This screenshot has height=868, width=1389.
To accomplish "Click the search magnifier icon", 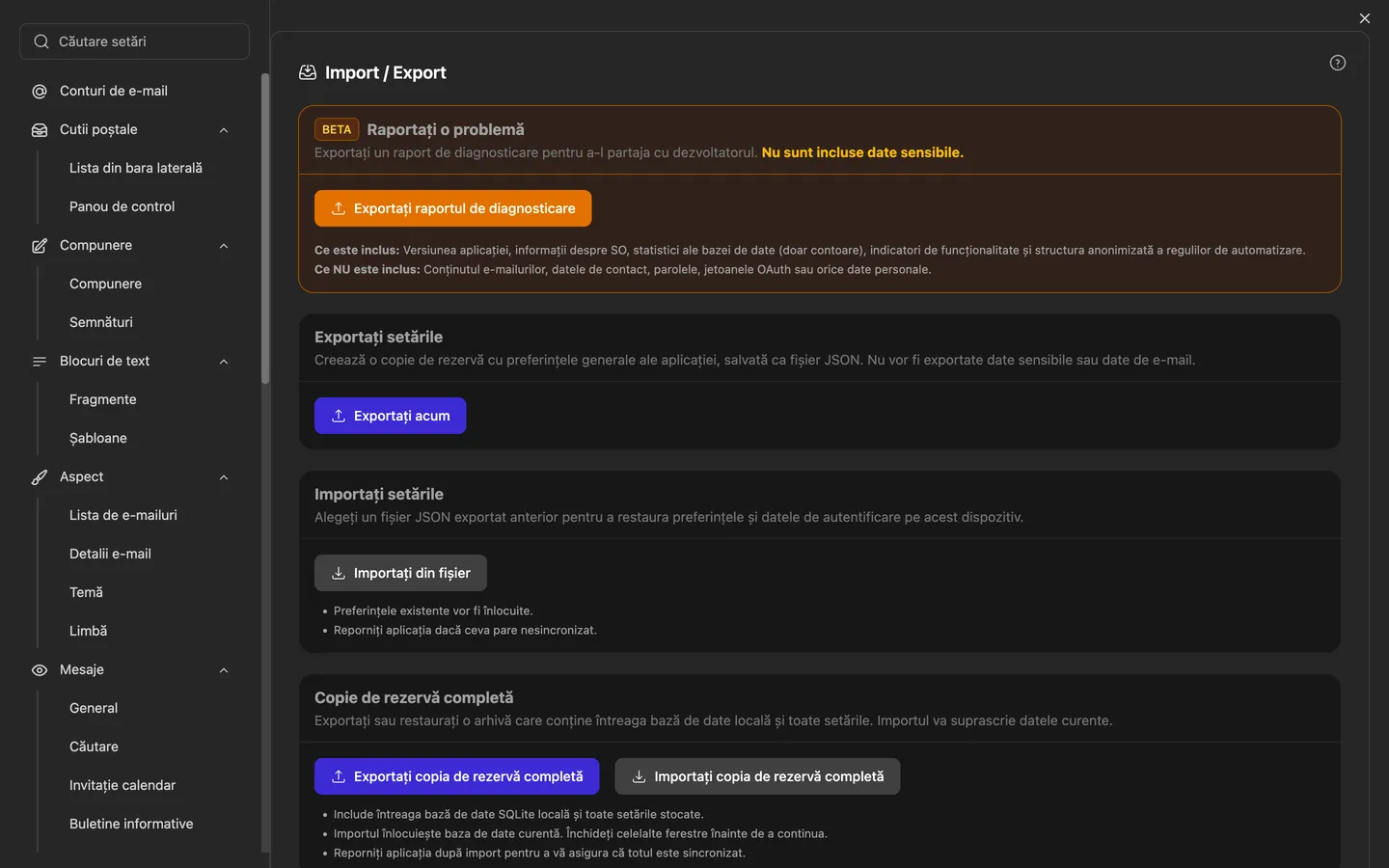I will pyautogui.click(x=41, y=41).
